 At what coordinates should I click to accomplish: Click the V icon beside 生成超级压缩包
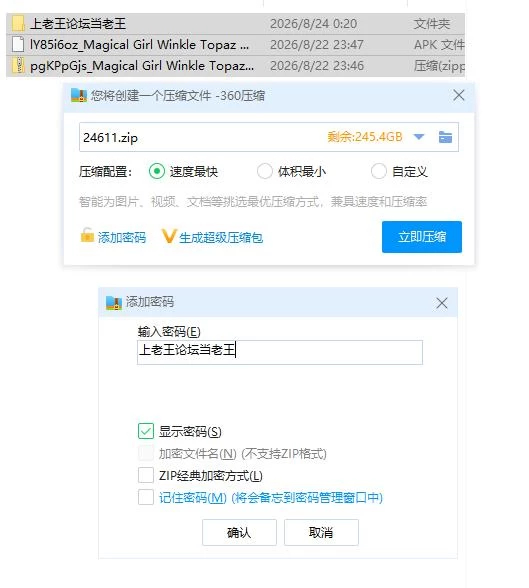point(169,236)
